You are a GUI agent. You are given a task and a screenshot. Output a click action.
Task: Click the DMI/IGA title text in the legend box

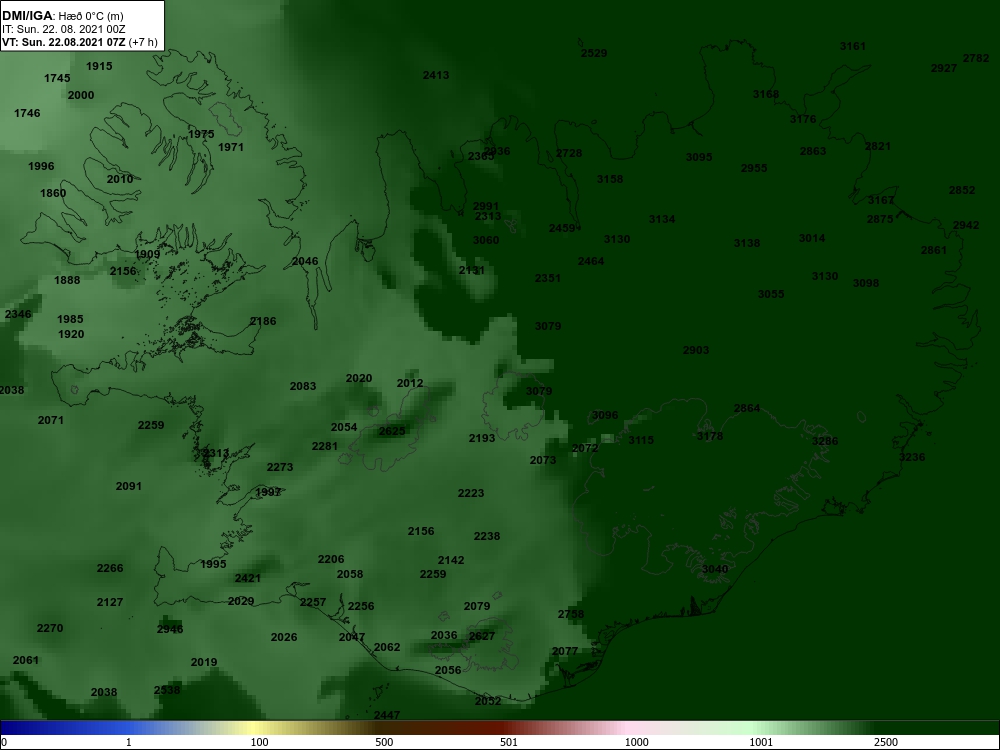[x=27, y=15]
